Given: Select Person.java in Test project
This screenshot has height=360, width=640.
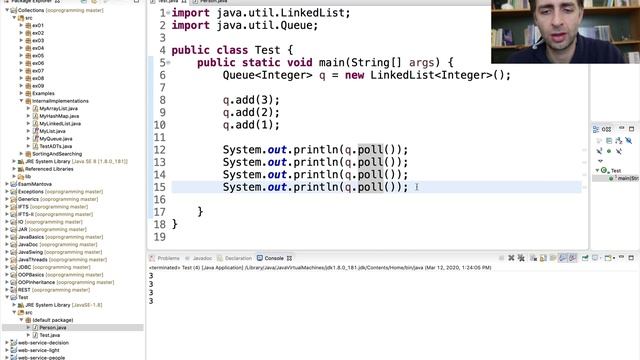Looking at the screenshot, I should click(x=53, y=328).
